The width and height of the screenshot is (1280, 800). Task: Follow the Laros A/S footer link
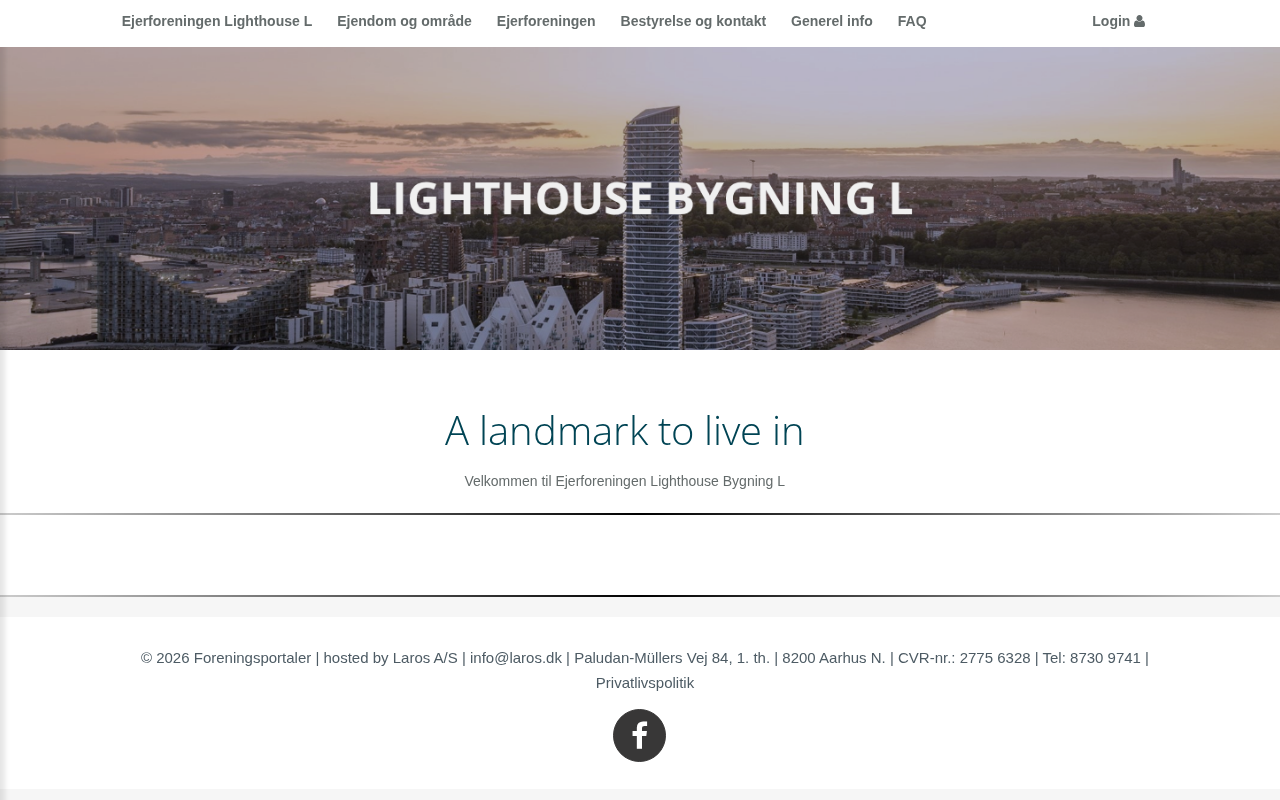425,658
